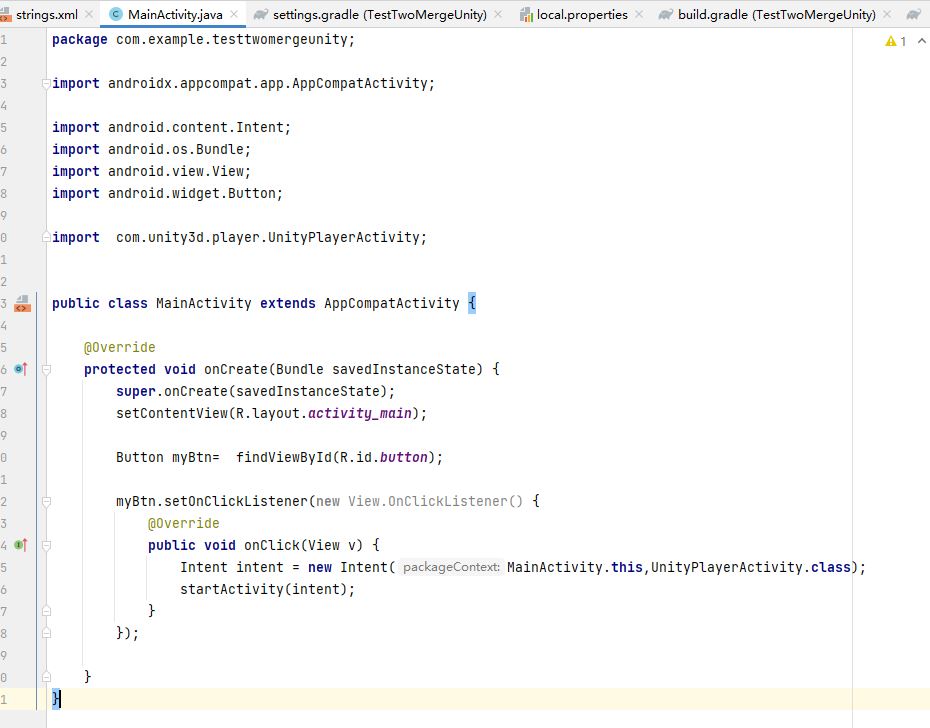The width and height of the screenshot is (930, 728).
Task: Fold the onClick method
Action: pos(46,545)
